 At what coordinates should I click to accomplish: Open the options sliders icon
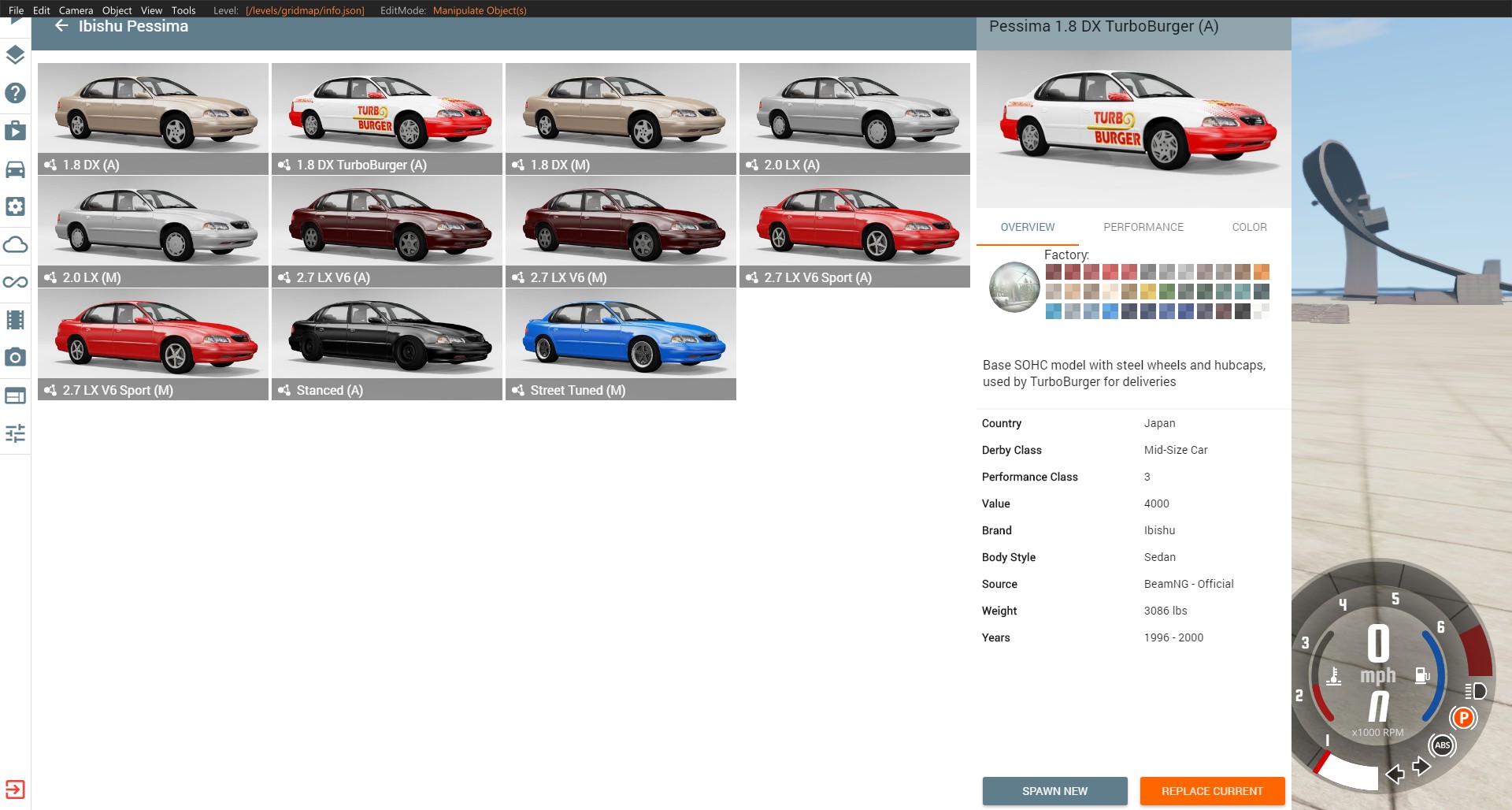15,433
